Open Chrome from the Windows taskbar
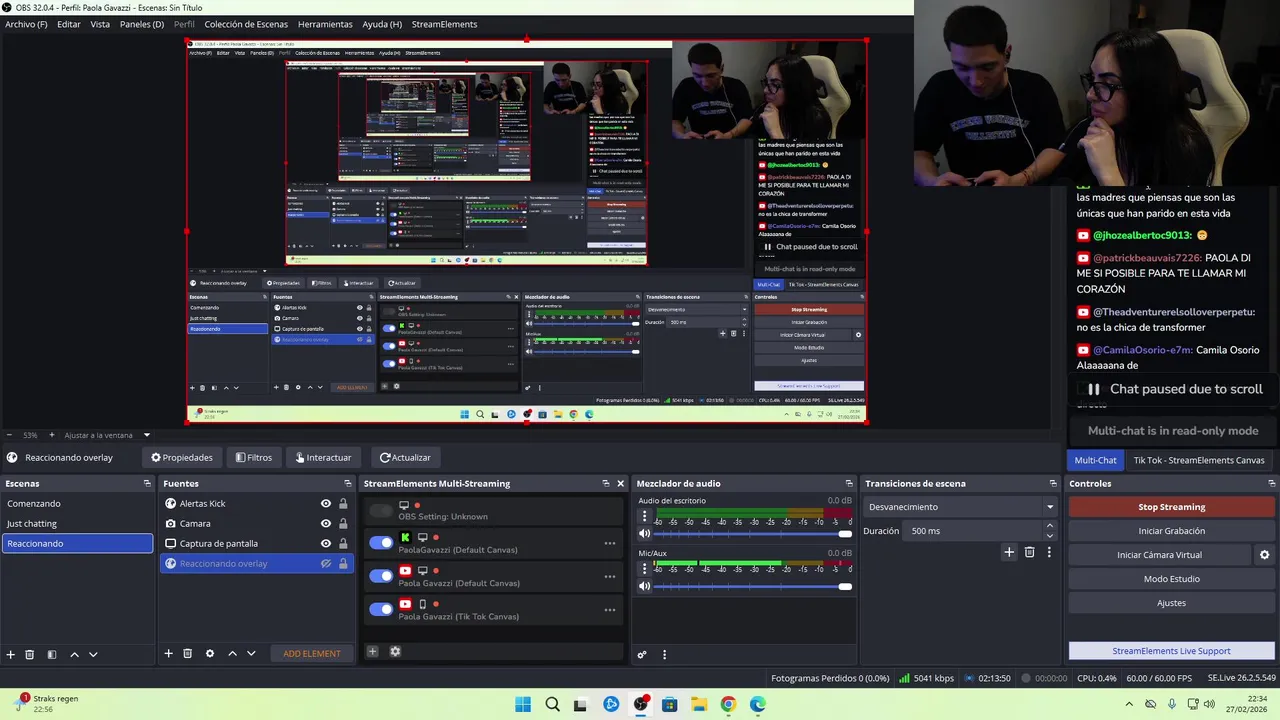This screenshot has height=720, width=1280. (728, 704)
